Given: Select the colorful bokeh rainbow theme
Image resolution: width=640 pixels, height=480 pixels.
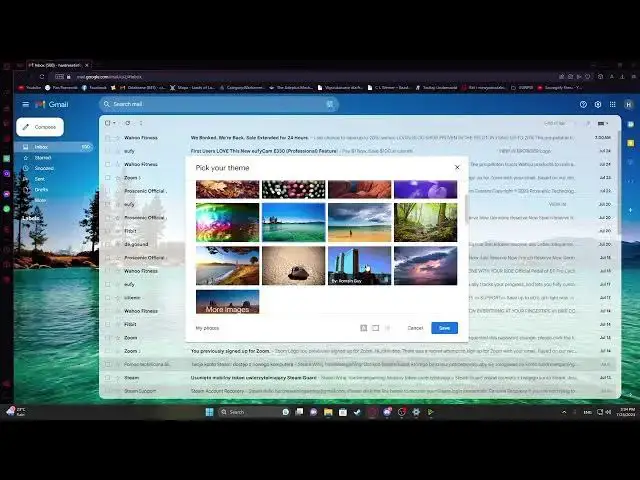Looking at the screenshot, I should [x=227, y=222].
